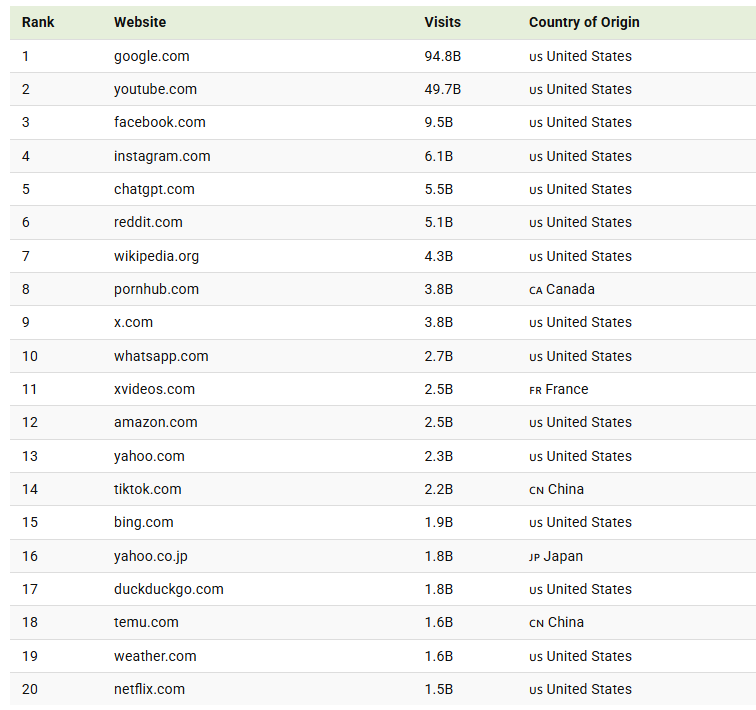This screenshot has height=710, width=756.
Task: Click the Rank column header
Action: point(38,22)
